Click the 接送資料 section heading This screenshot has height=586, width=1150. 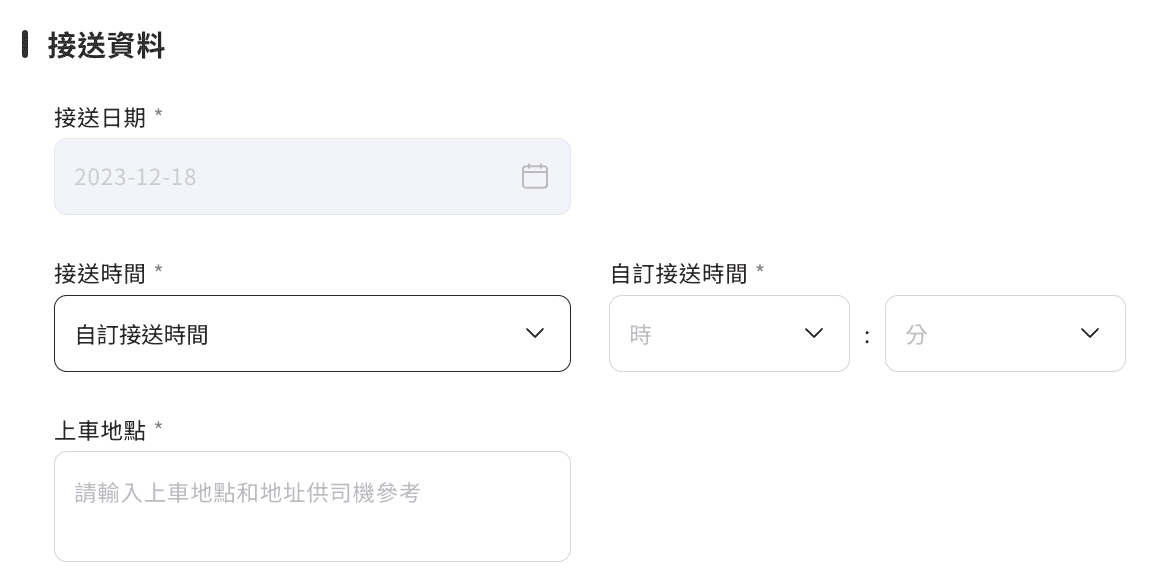pyautogui.click(x=106, y=45)
